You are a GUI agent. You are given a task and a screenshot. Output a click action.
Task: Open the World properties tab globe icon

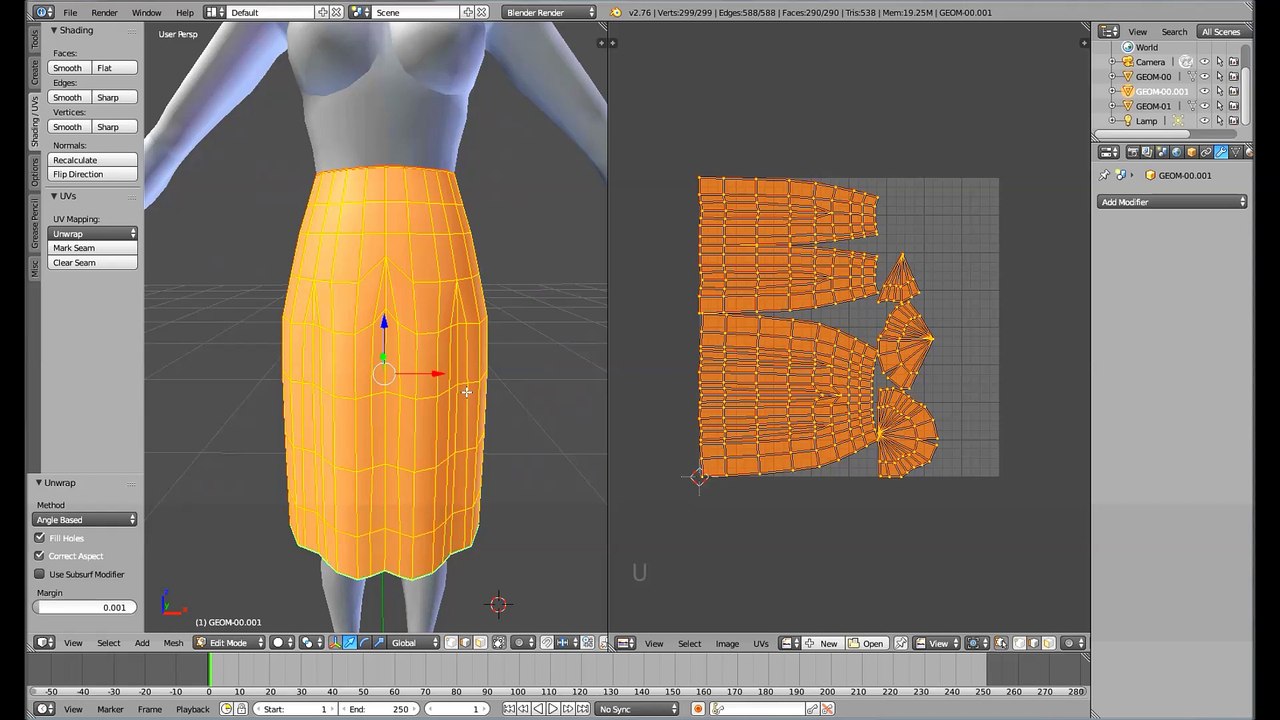click(x=1177, y=152)
